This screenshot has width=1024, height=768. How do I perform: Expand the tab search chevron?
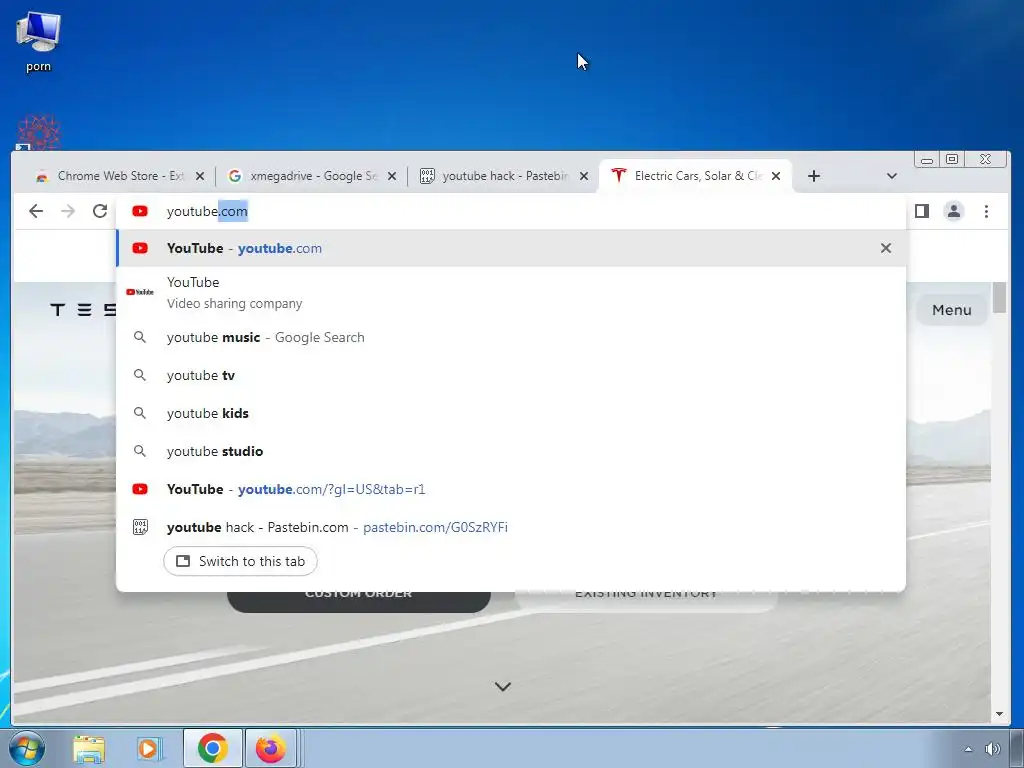point(891,176)
